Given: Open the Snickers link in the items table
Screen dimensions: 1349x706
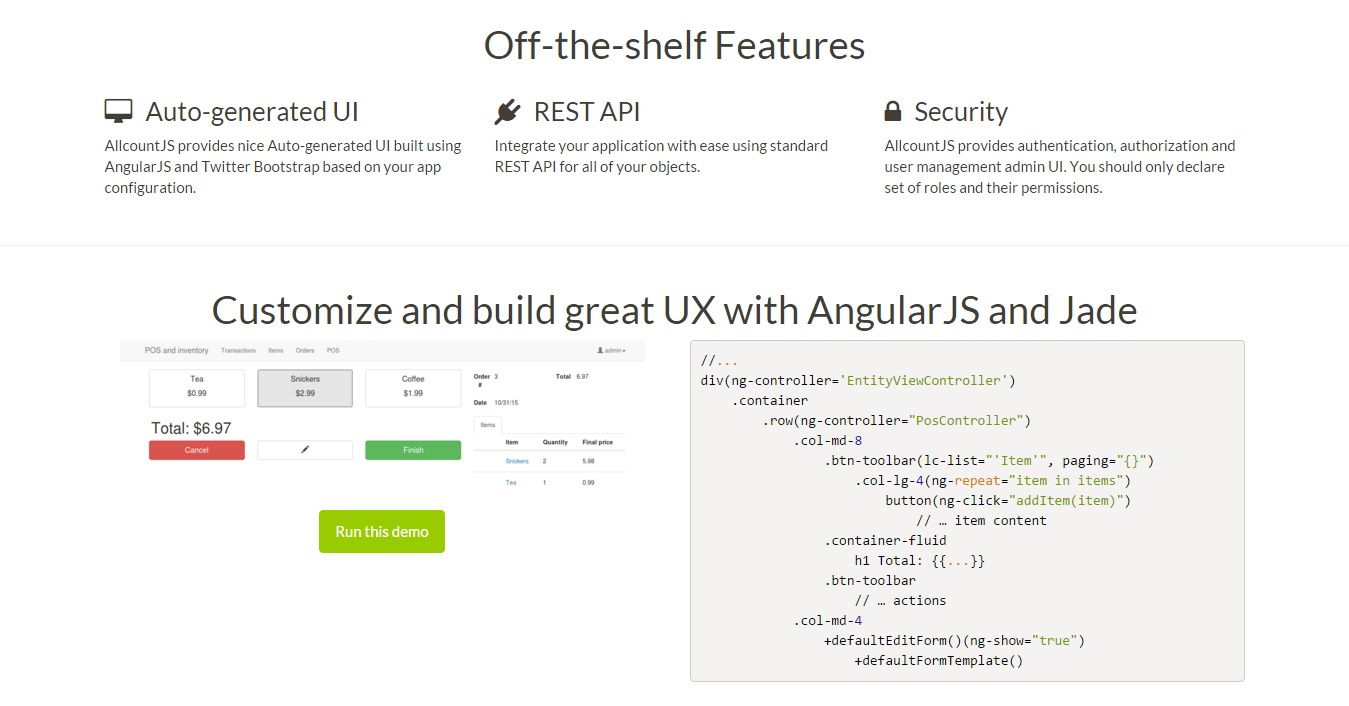Looking at the screenshot, I should (516, 461).
